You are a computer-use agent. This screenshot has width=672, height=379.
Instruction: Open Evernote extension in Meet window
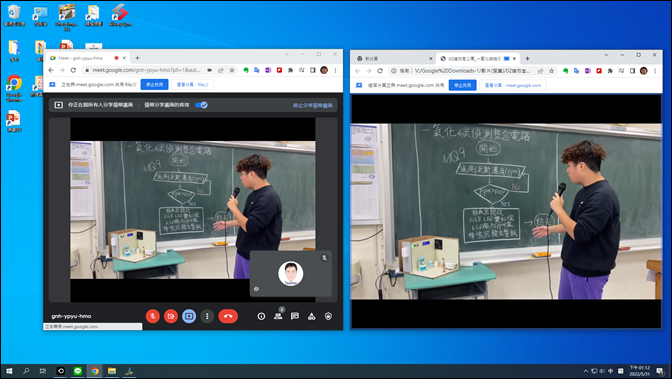point(246,70)
